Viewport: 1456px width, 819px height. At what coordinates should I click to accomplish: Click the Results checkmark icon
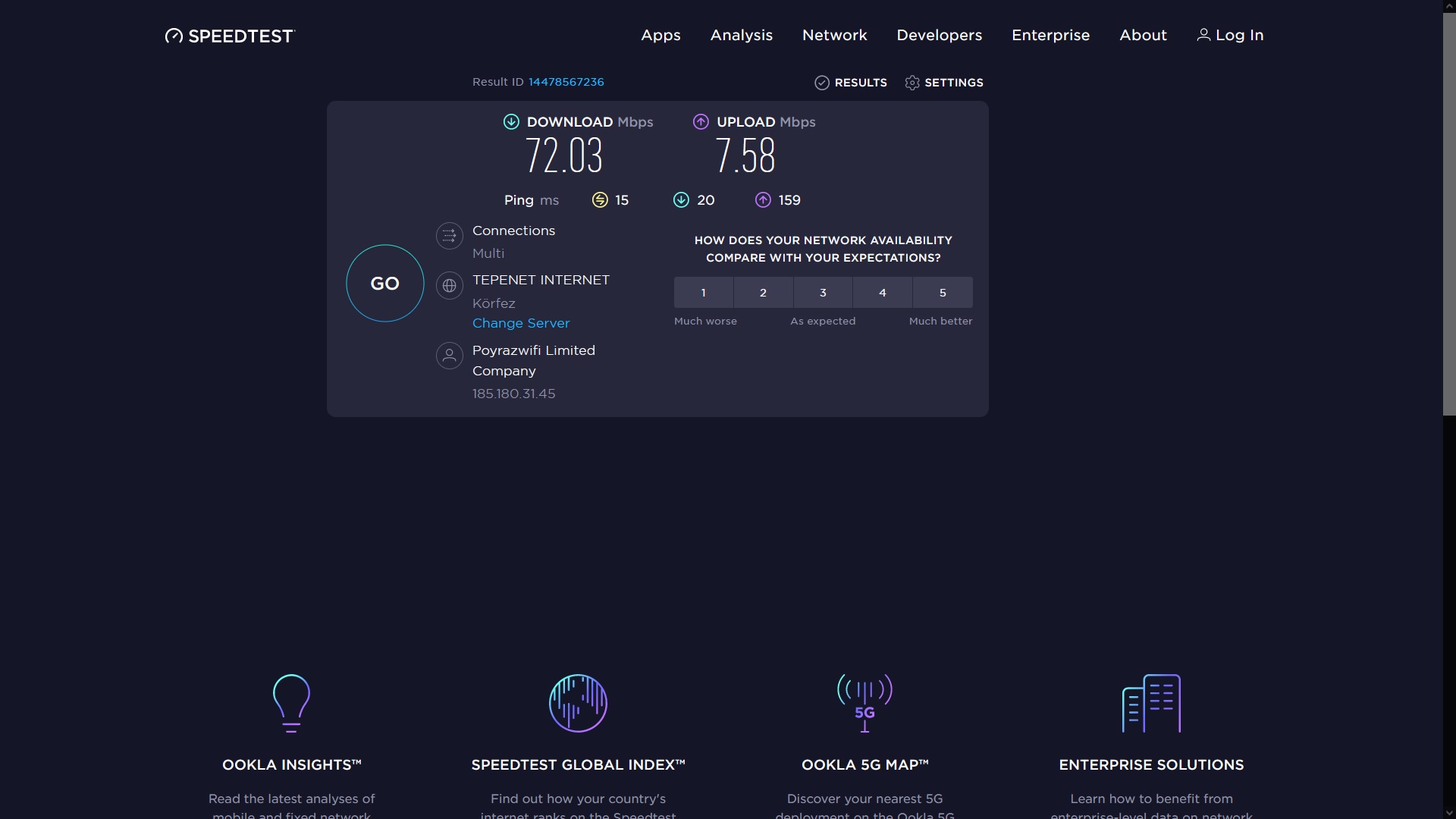point(821,83)
